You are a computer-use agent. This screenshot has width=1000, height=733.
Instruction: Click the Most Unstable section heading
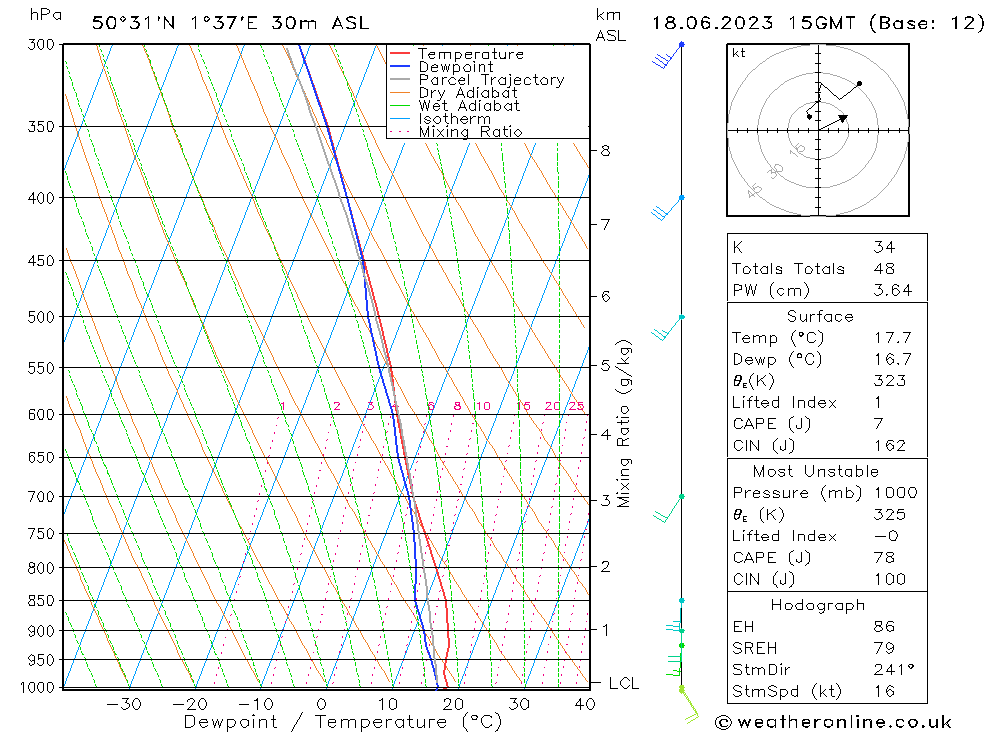[816, 471]
